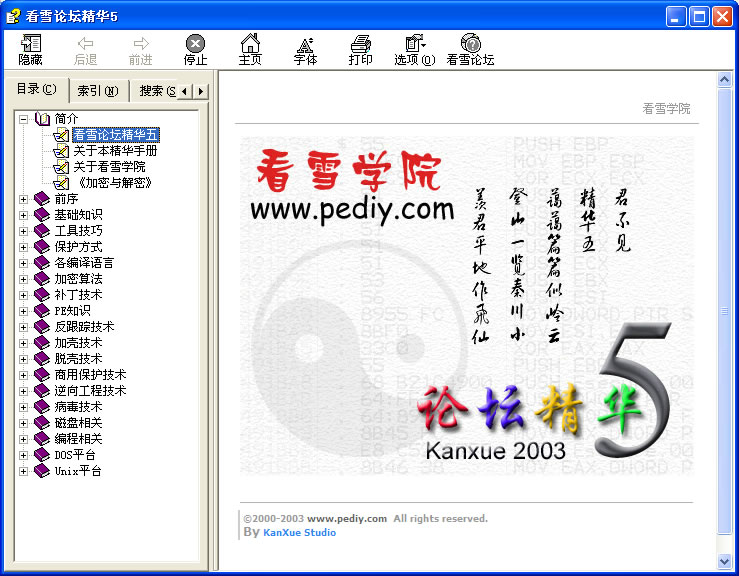The height and width of the screenshot is (576, 739).
Task: Expand the 加壳技术 tree node
Action: [23, 344]
